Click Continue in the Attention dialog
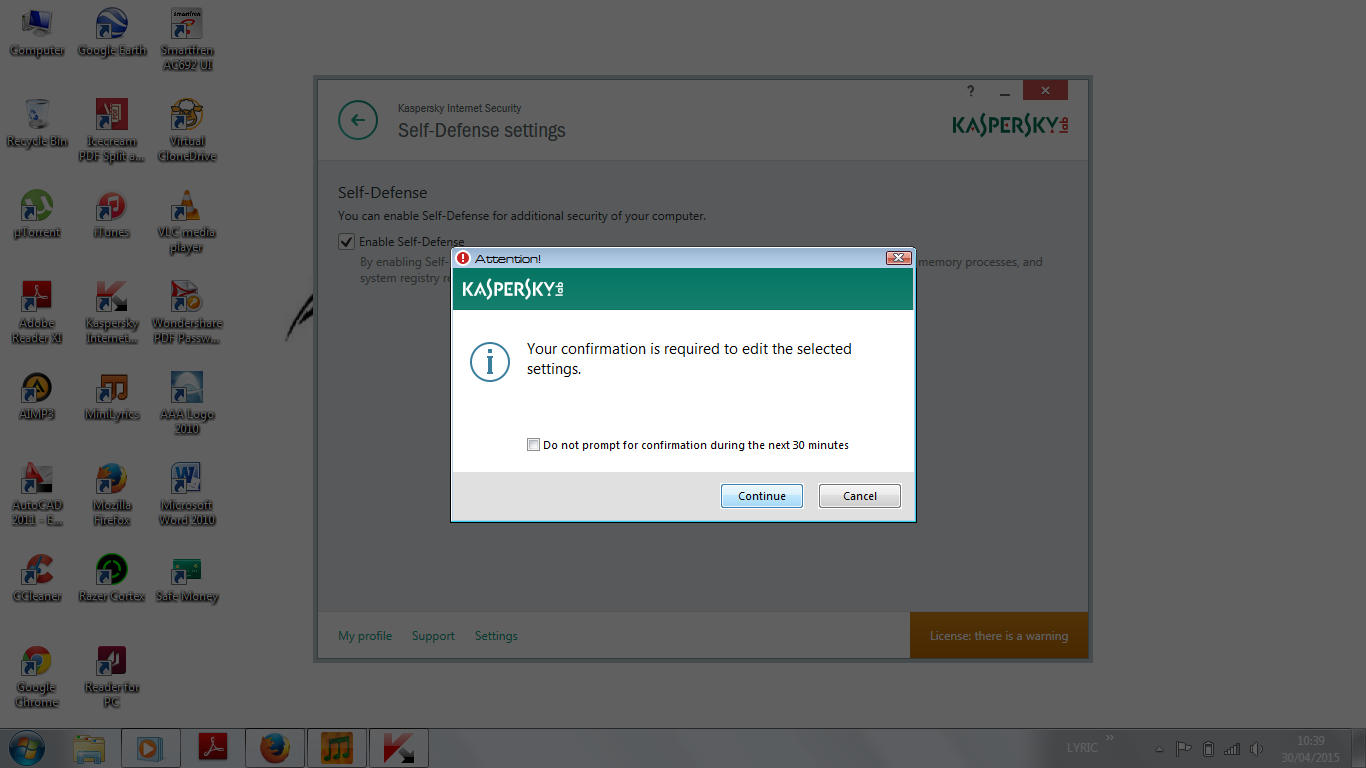The image size is (1366, 768). tap(762, 496)
